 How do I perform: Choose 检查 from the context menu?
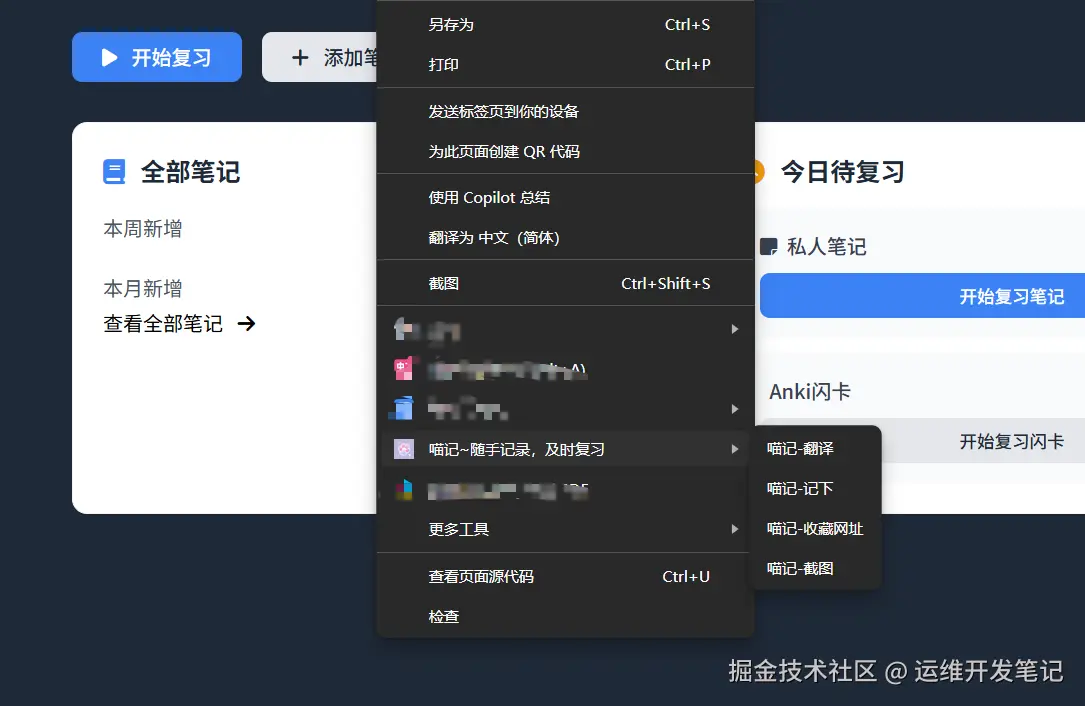click(565, 617)
